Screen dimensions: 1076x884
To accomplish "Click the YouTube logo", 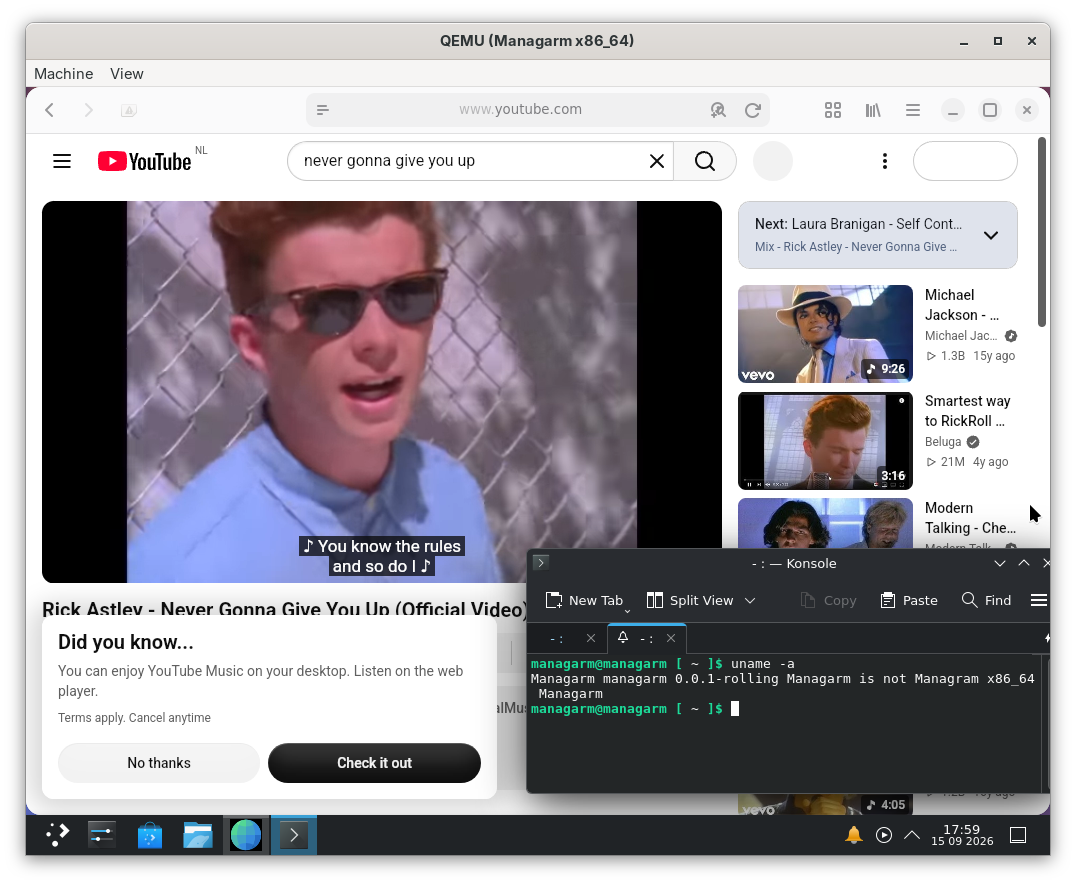I will tap(145, 161).
